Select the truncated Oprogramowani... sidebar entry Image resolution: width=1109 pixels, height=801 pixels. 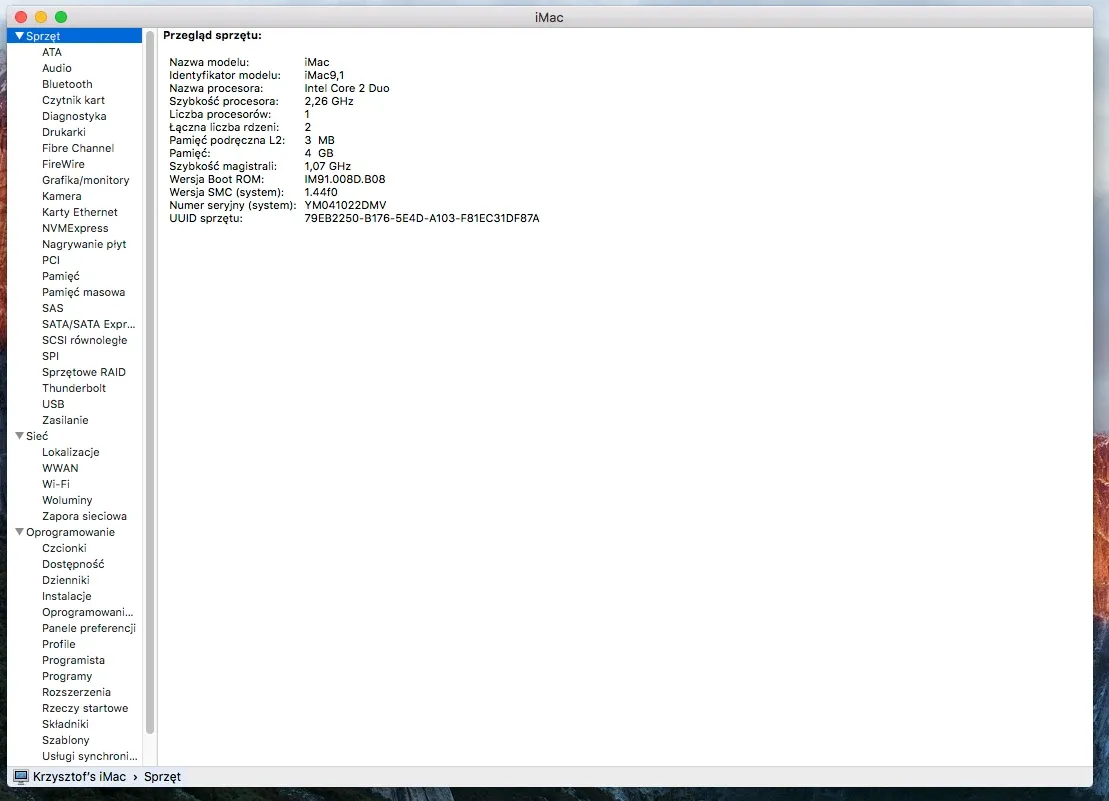coord(88,612)
